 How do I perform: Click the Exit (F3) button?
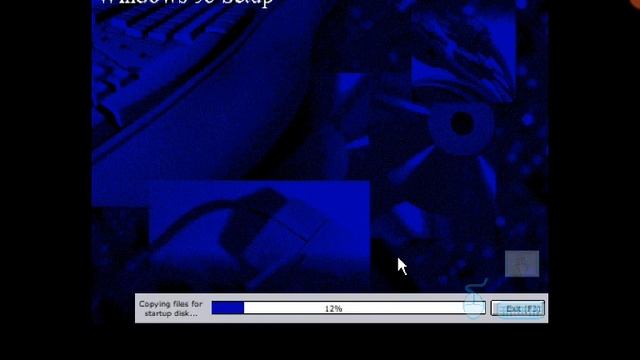(518, 309)
